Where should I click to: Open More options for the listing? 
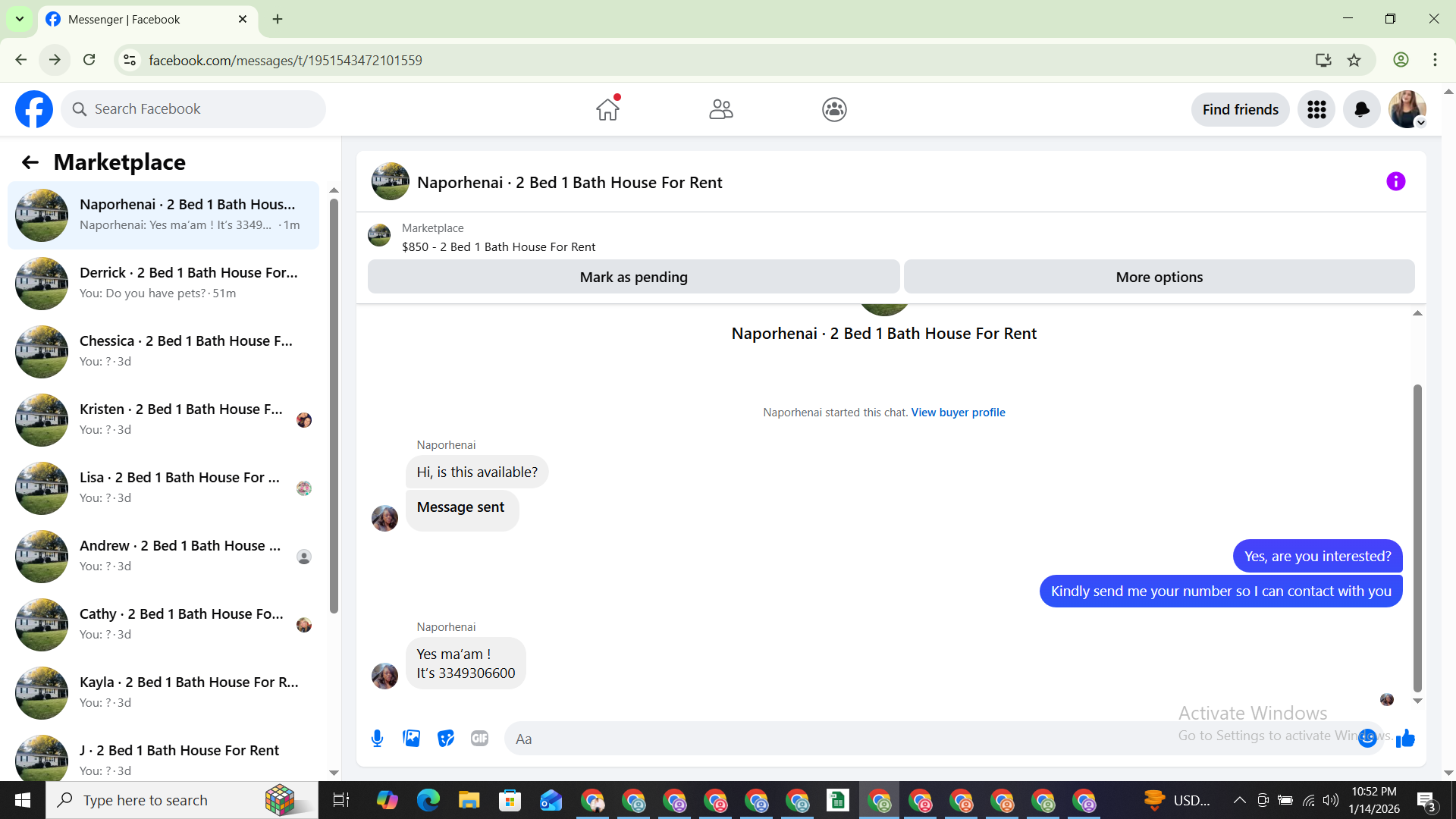tap(1159, 277)
